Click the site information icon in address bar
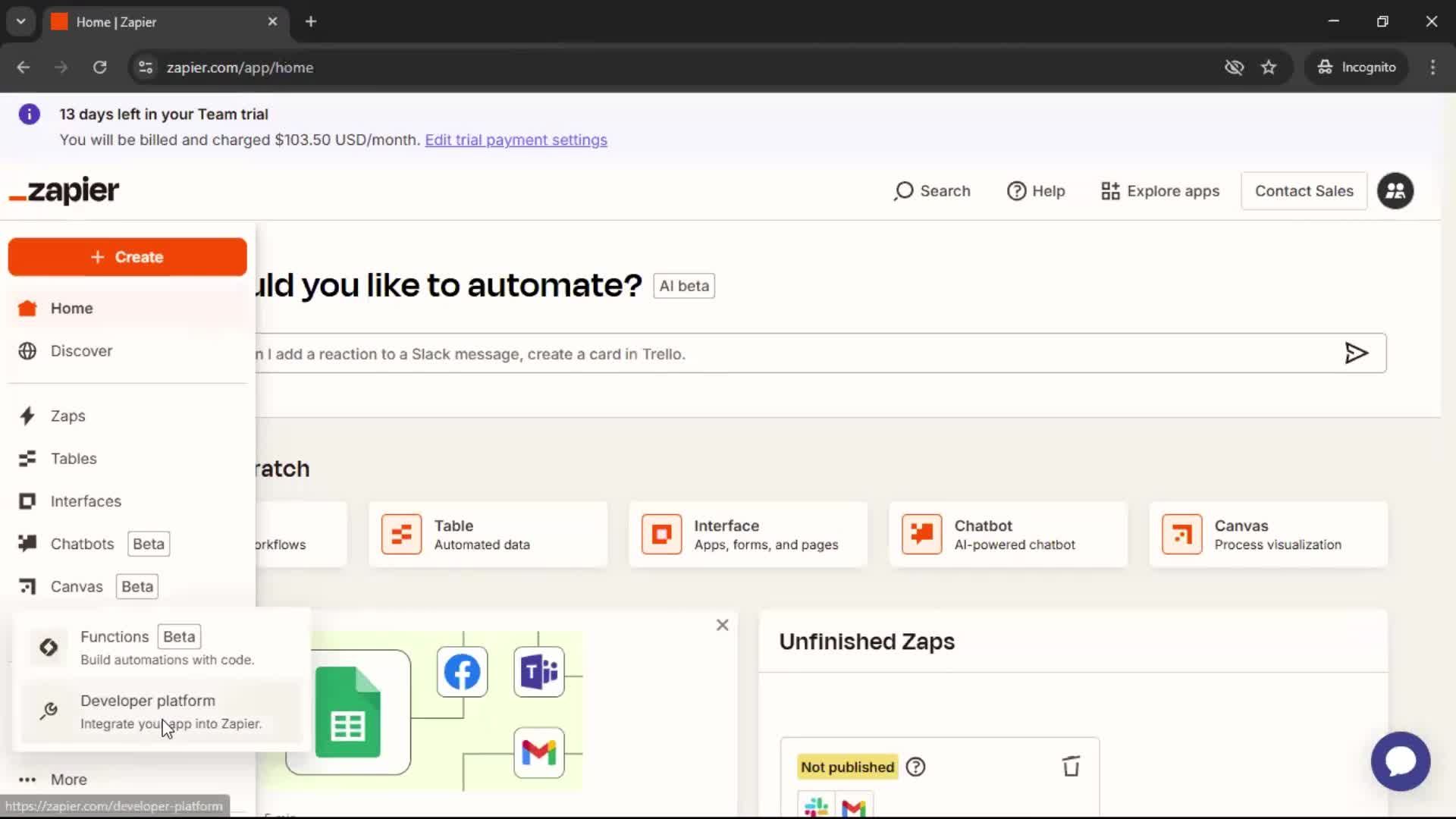This screenshot has height=819, width=1456. [x=146, y=67]
